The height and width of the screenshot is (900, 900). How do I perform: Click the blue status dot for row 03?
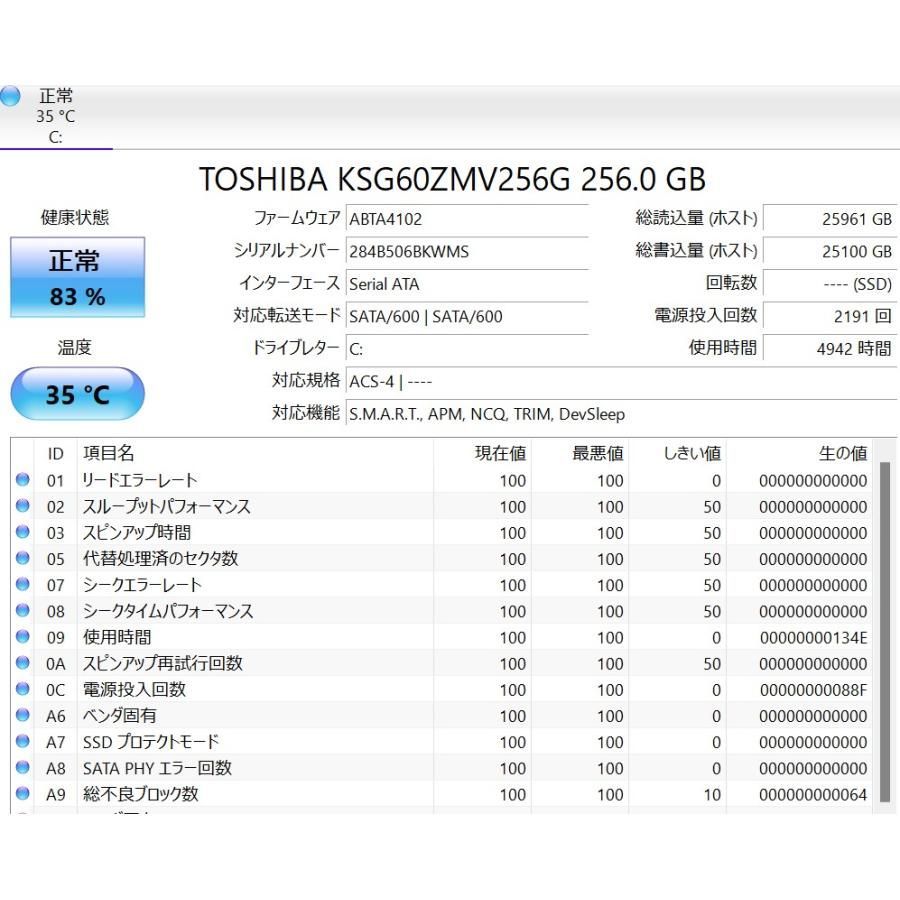click(x=23, y=532)
